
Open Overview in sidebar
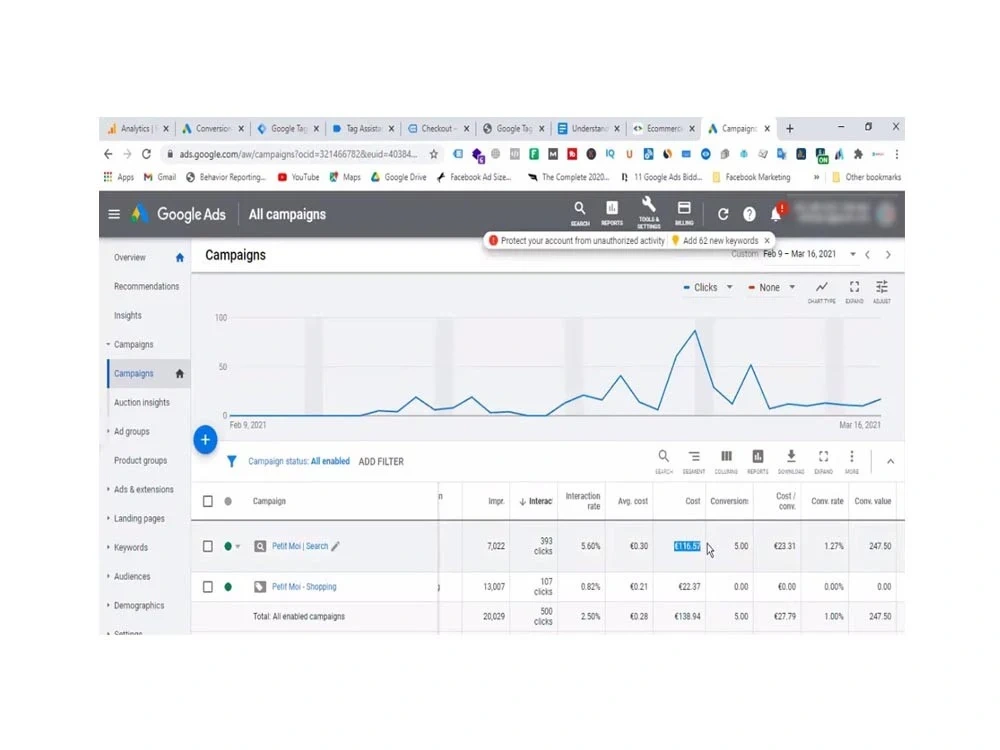[x=130, y=258]
